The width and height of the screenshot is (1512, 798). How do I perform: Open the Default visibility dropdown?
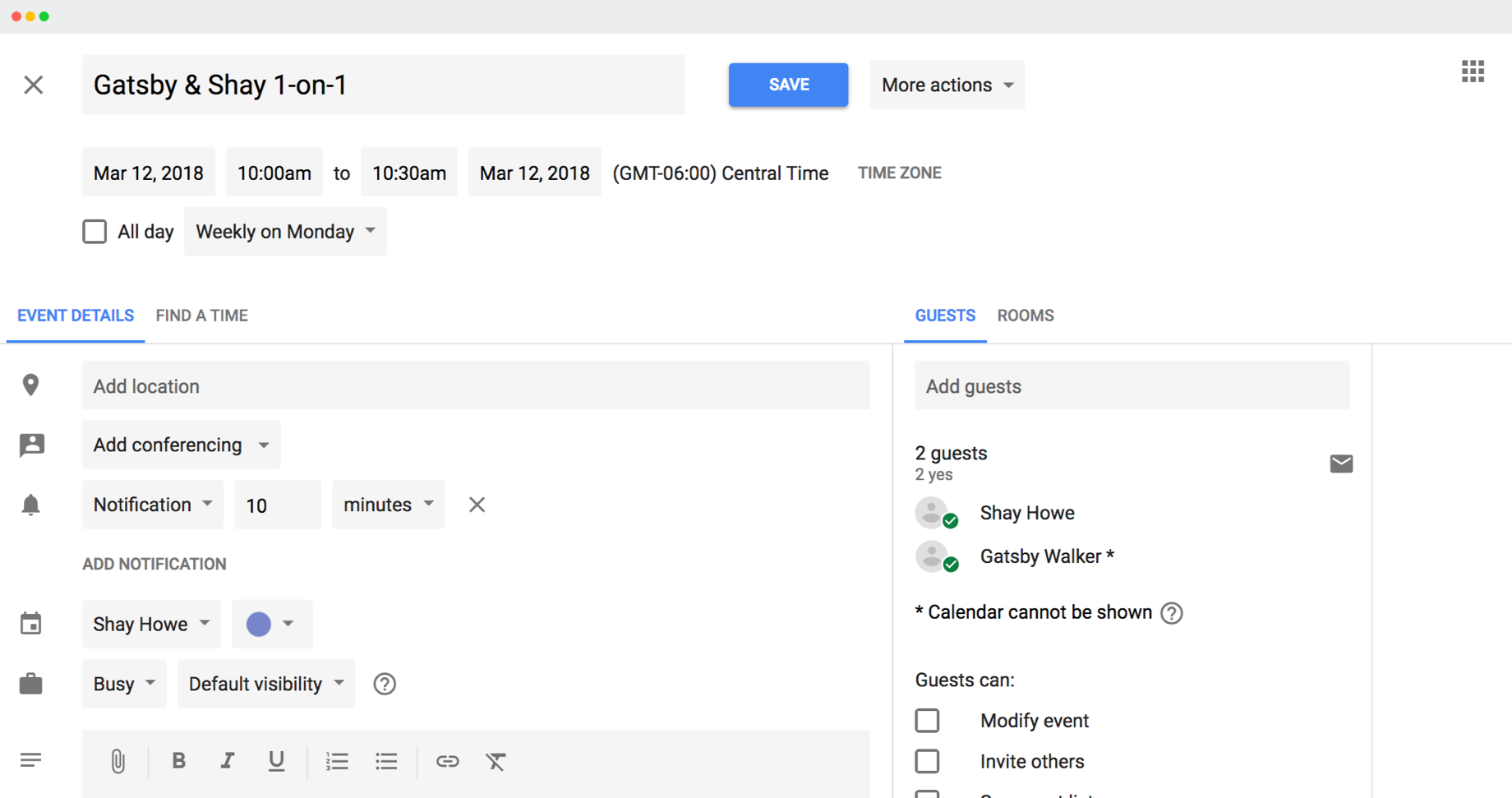[265, 683]
